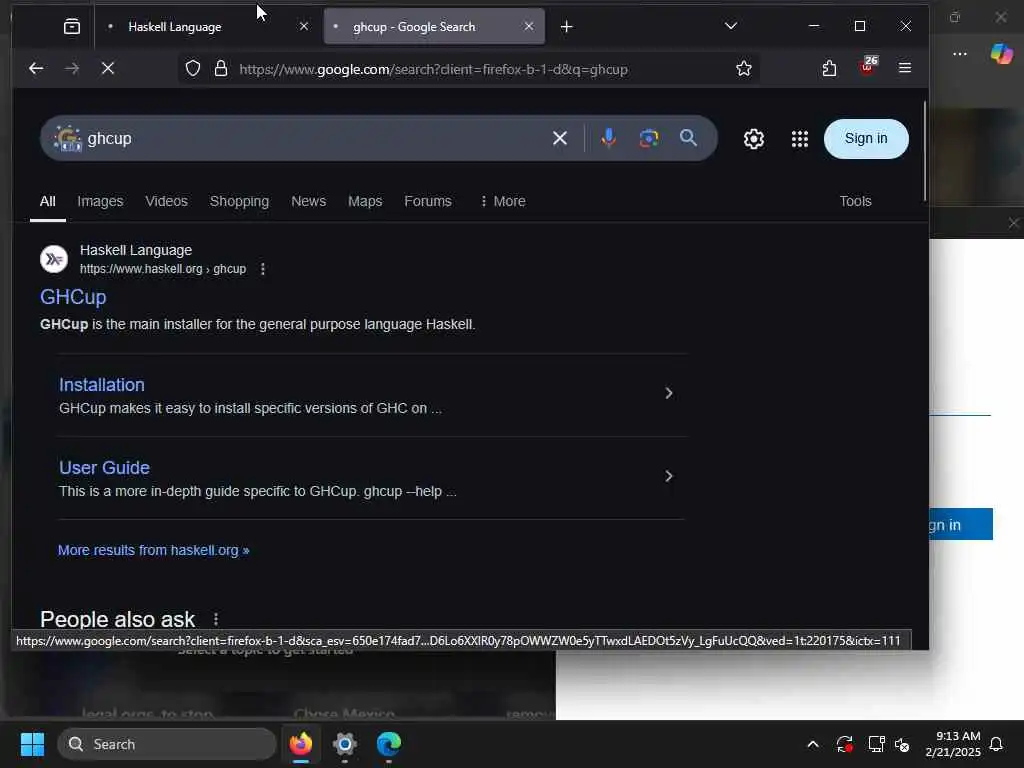Open options for the haskell.org result

[x=263, y=269]
